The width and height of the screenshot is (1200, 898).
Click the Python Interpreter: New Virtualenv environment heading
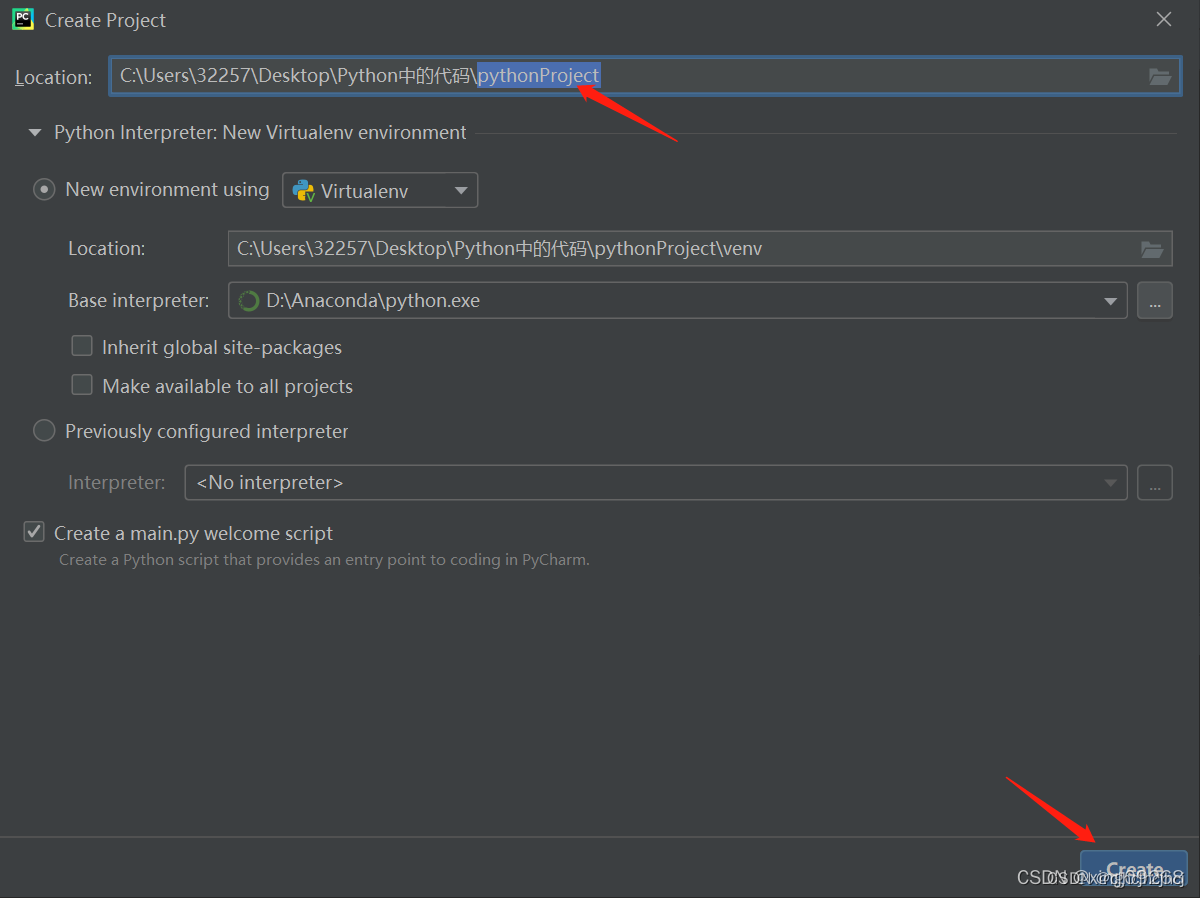click(260, 132)
